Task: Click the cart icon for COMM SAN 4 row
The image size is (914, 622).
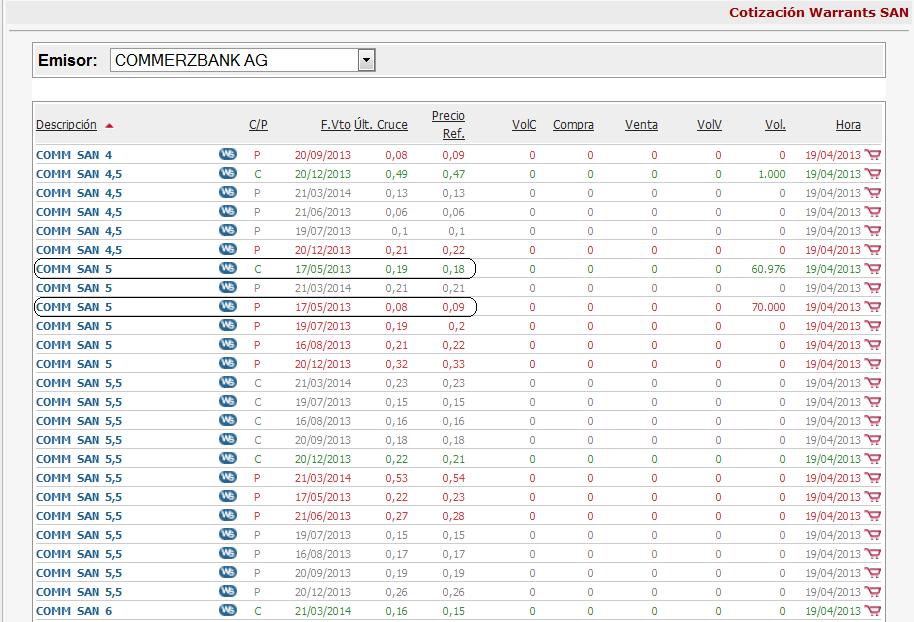Action: [x=873, y=155]
